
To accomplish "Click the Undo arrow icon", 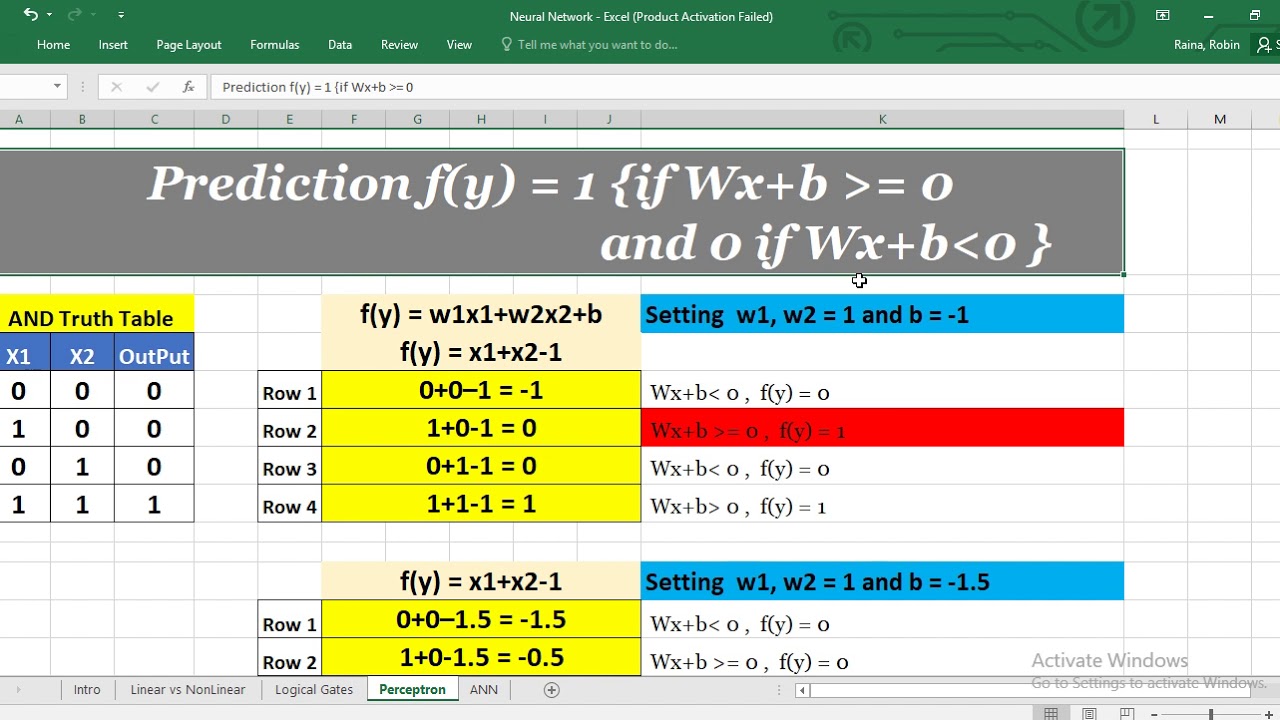I will pyautogui.click(x=30, y=15).
